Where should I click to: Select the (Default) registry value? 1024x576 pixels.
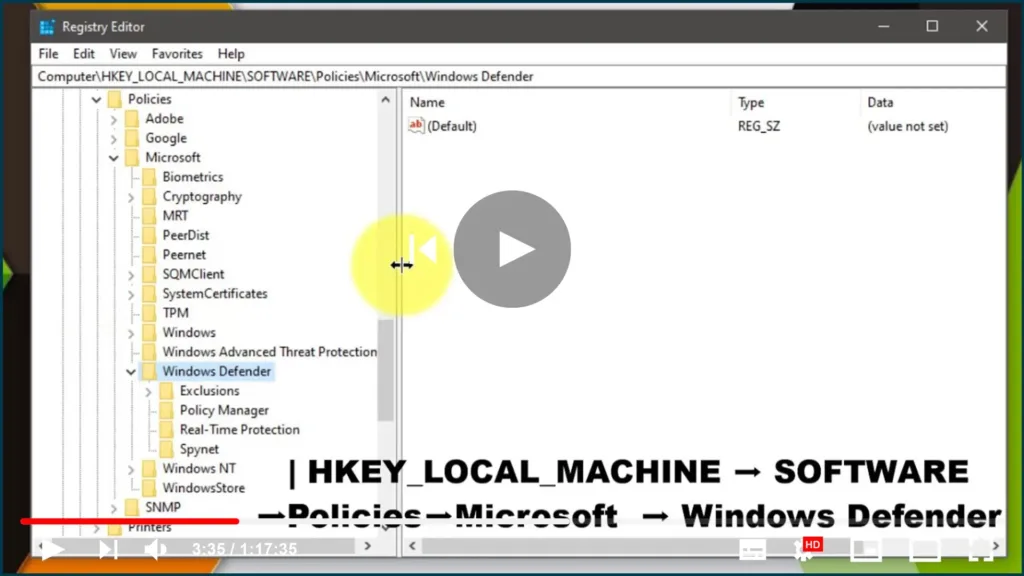click(451, 127)
